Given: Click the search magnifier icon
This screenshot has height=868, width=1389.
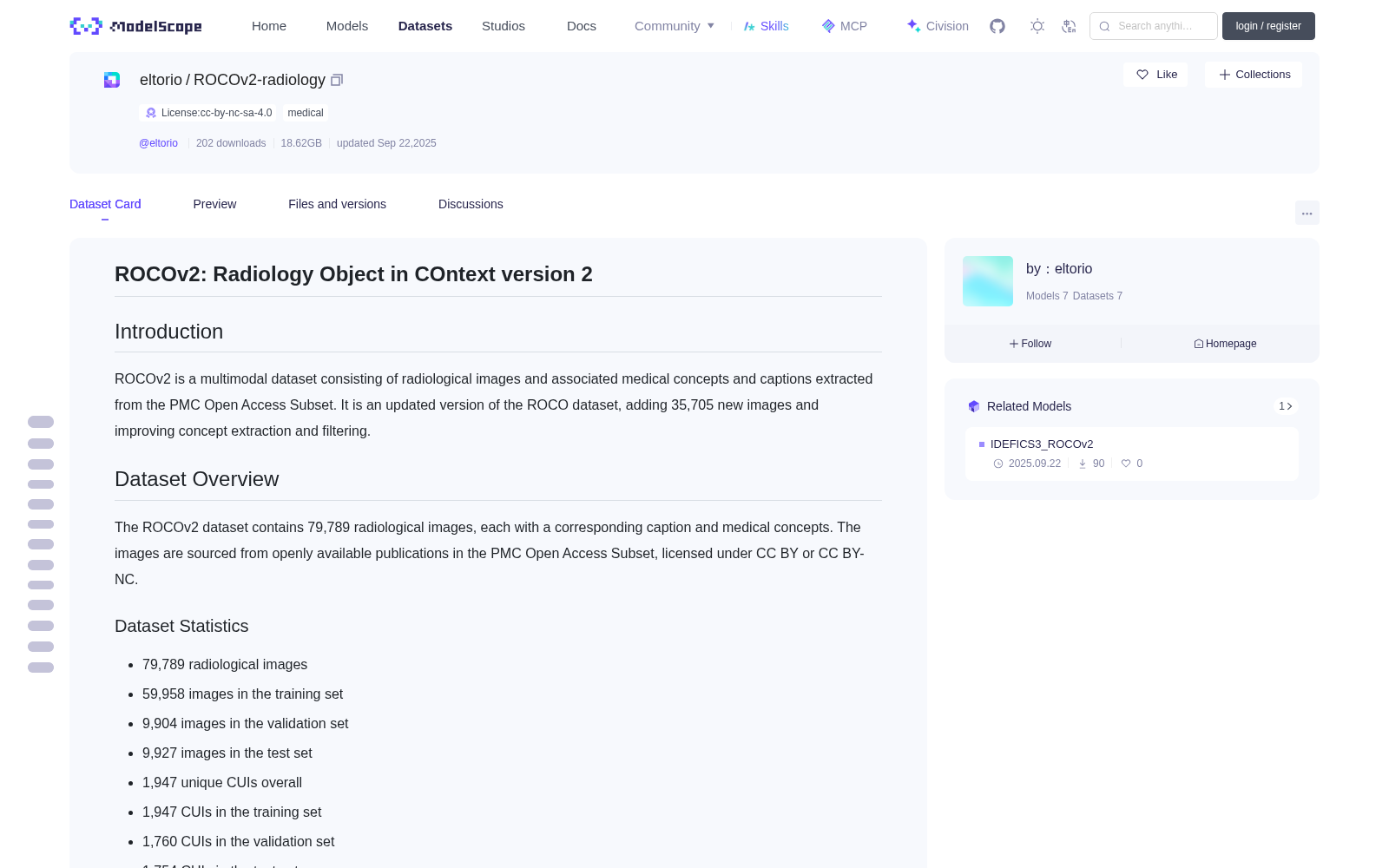Looking at the screenshot, I should [x=1104, y=26].
